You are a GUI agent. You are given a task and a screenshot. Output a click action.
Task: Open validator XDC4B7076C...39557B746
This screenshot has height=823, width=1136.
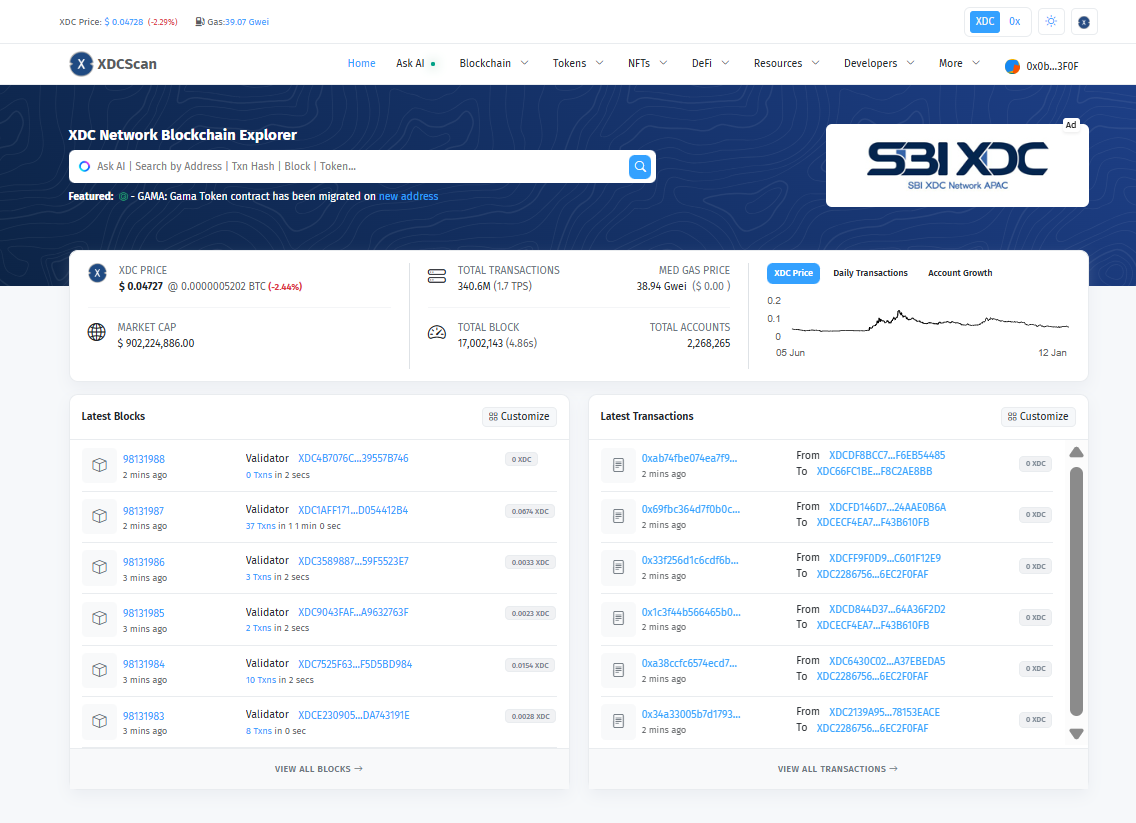tap(354, 459)
